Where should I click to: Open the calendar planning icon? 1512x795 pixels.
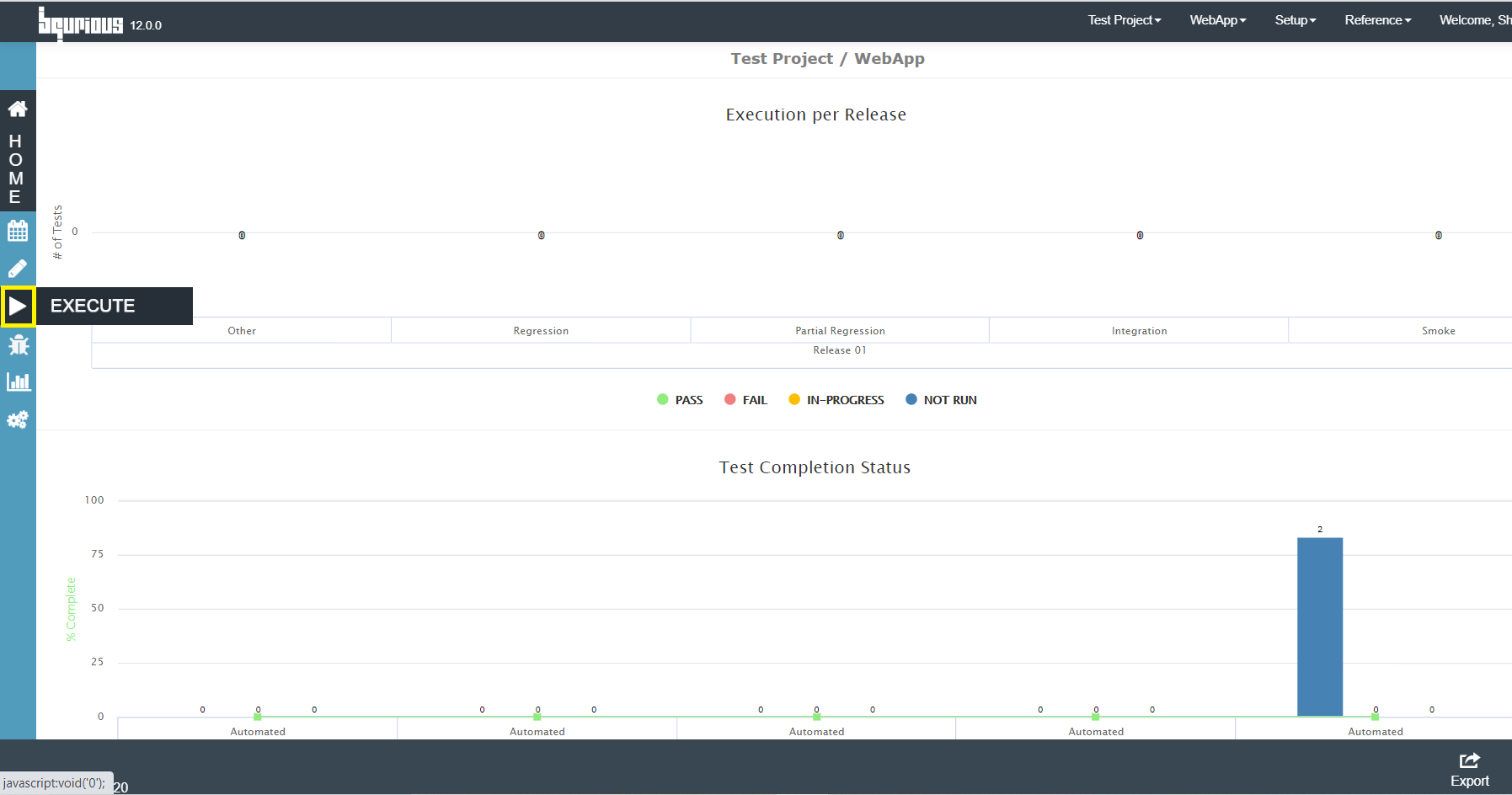click(x=18, y=230)
